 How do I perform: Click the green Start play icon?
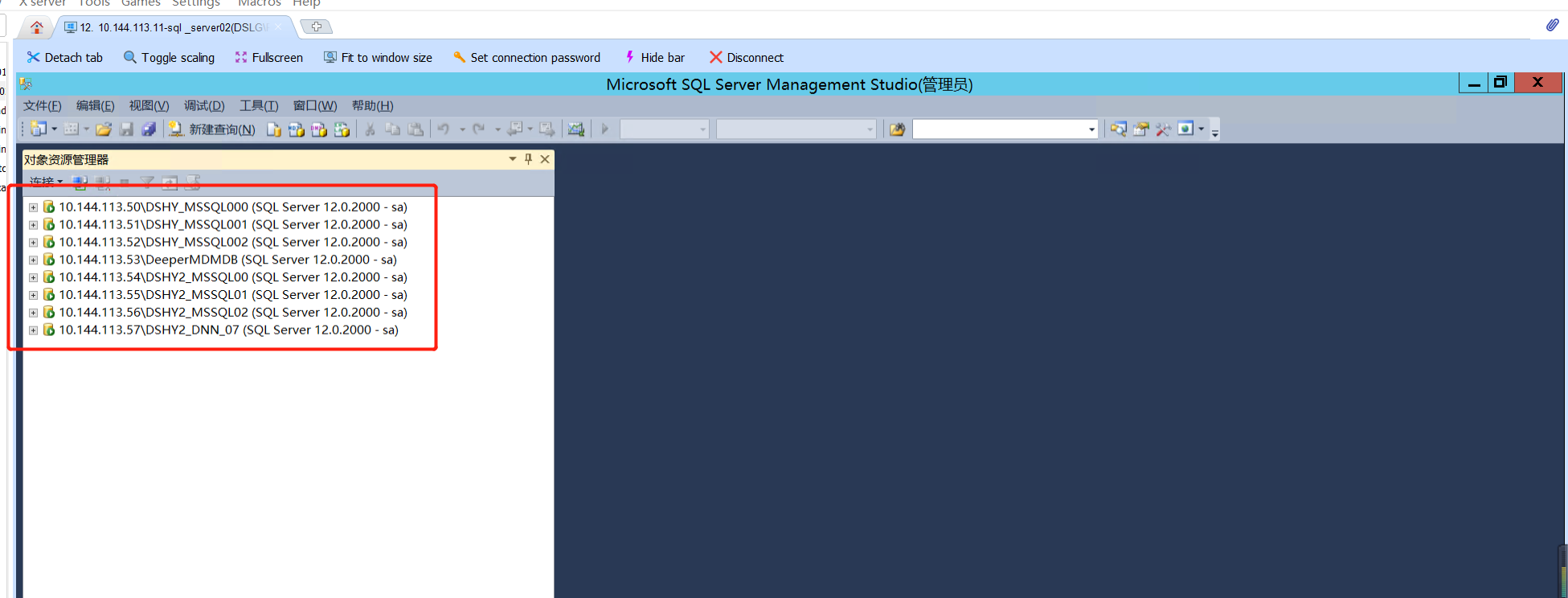click(x=604, y=129)
